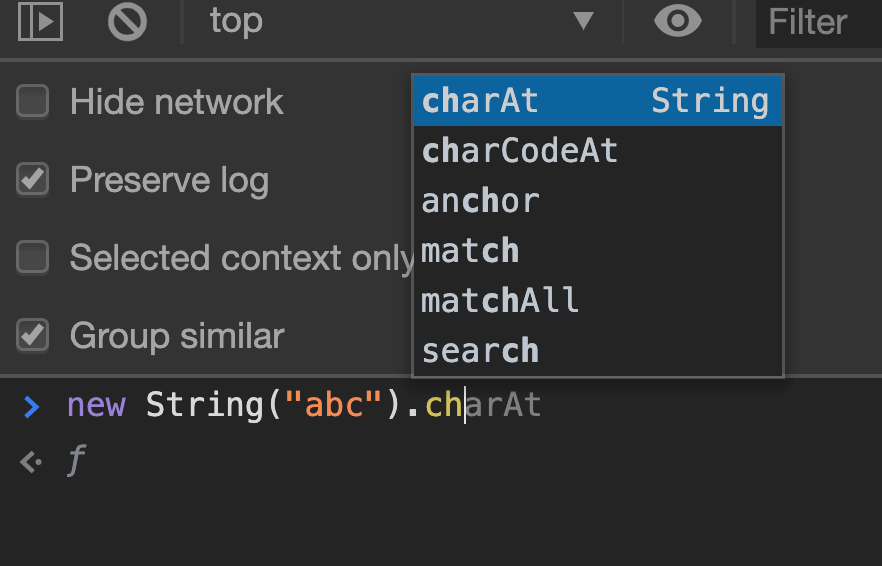This screenshot has width=882, height=566.
Task: Enable the Hide network checkbox
Action: click(x=33, y=101)
